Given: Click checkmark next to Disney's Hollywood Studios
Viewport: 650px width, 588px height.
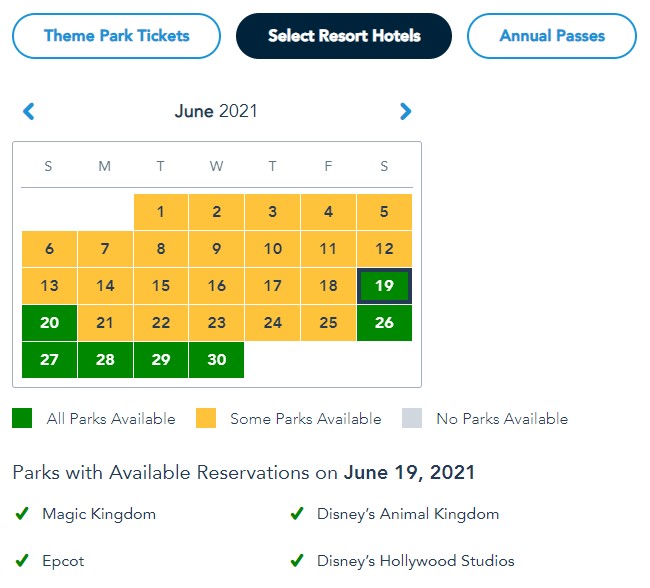Looking at the screenshot, I should pos(296,561).
